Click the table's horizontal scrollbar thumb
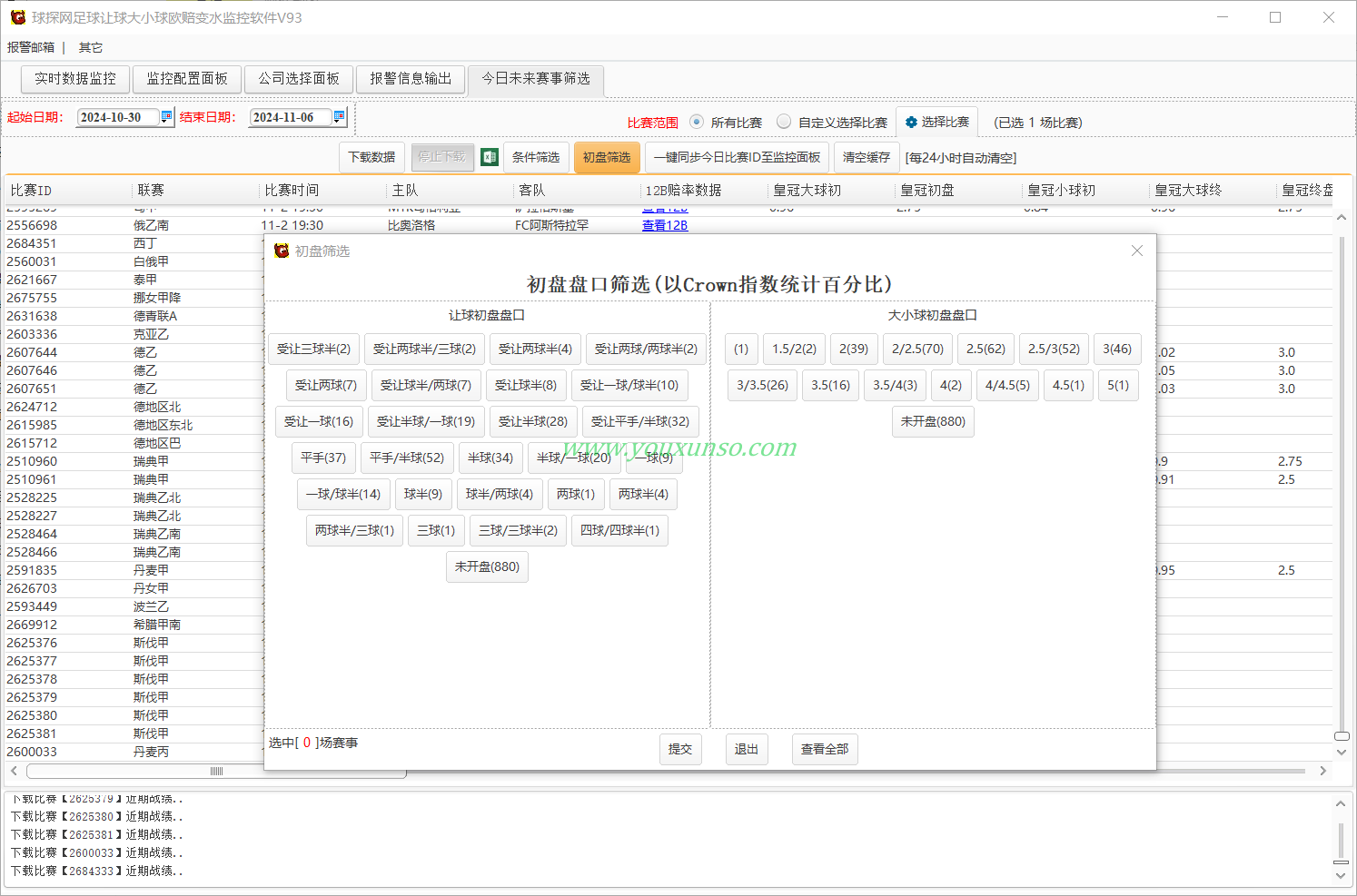 [x=216, y=771]
